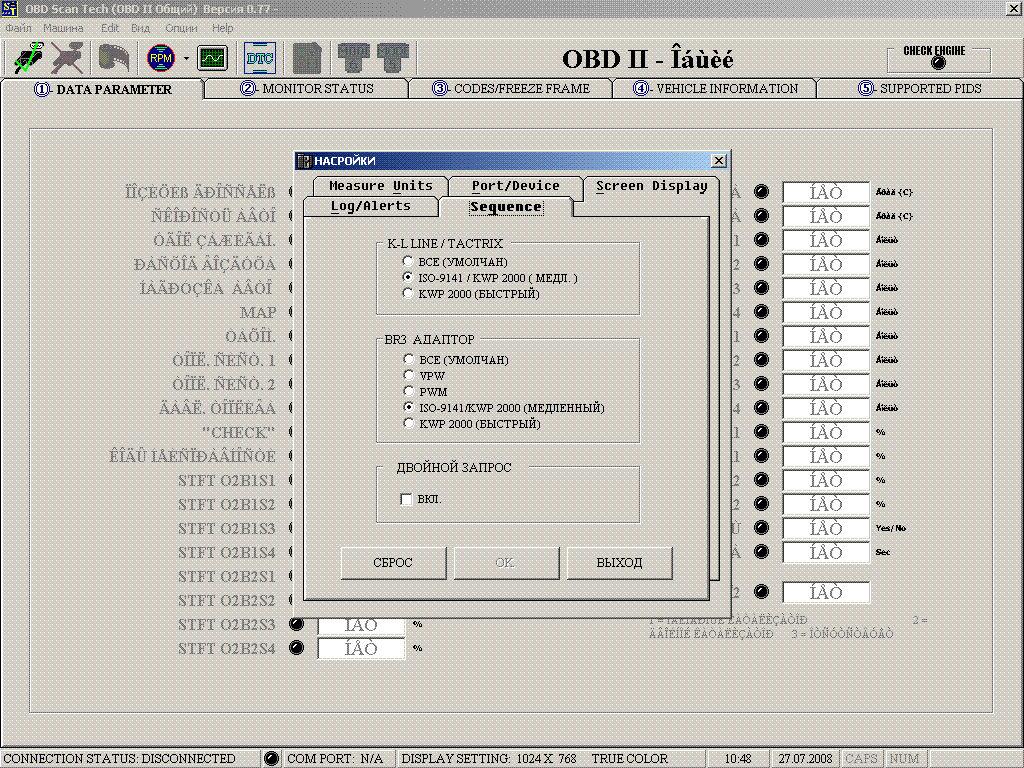This screenshot has height=768, width=1024.
Task: Click the film roll recording icon
Action: coord(113,58)
